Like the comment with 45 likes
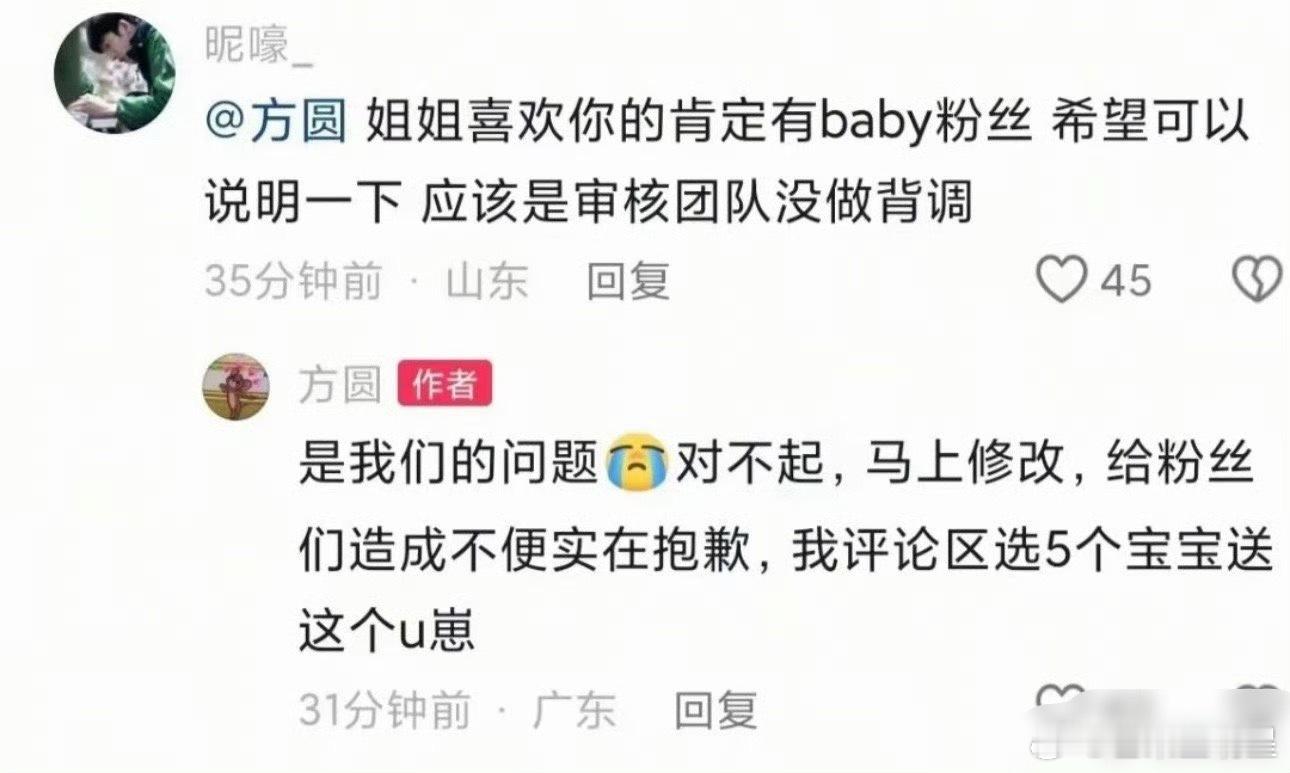 1060,281
